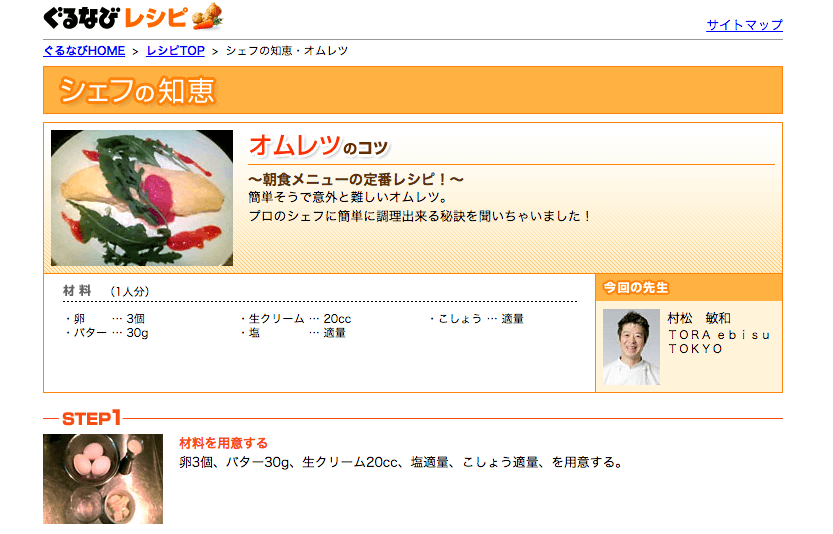The image size is (833, 534).
Task: Click the TORA ebisu TOKYO restaurant text
Action: [x=719, y=342]
